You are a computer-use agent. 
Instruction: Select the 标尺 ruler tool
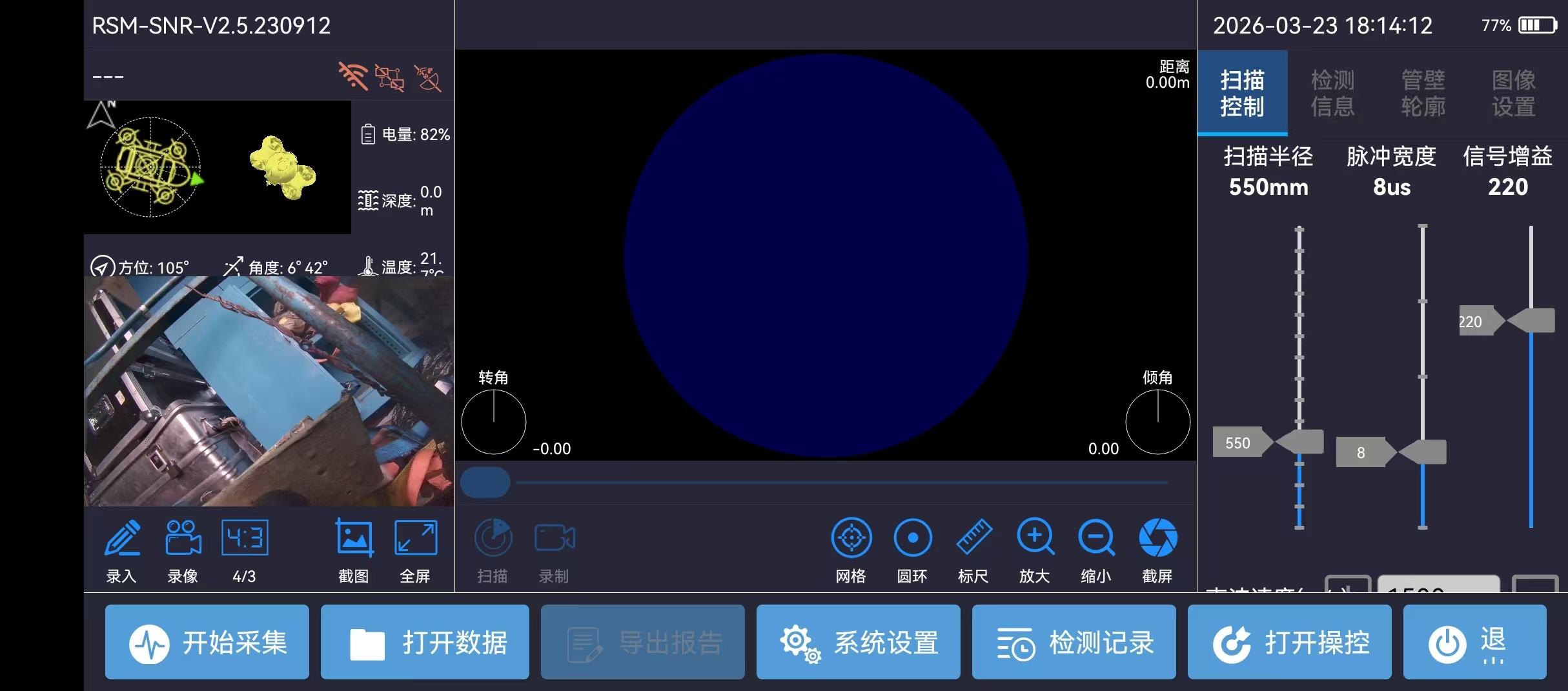coord(974,538)
